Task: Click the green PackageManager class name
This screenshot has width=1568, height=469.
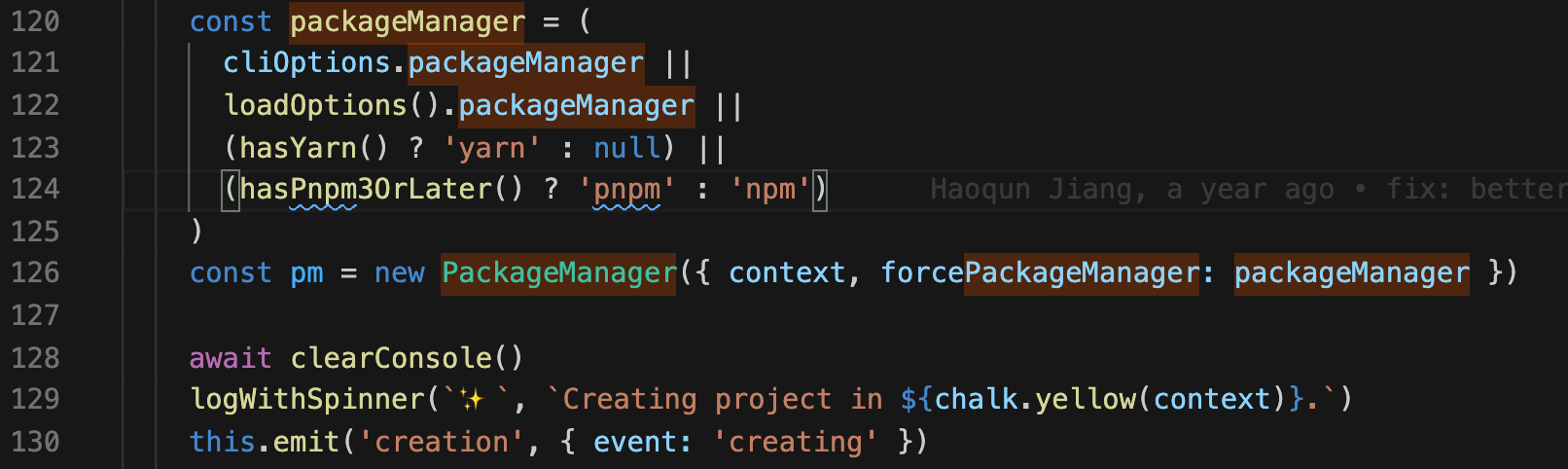Action: pyautogui.click(x=558, y=273)
